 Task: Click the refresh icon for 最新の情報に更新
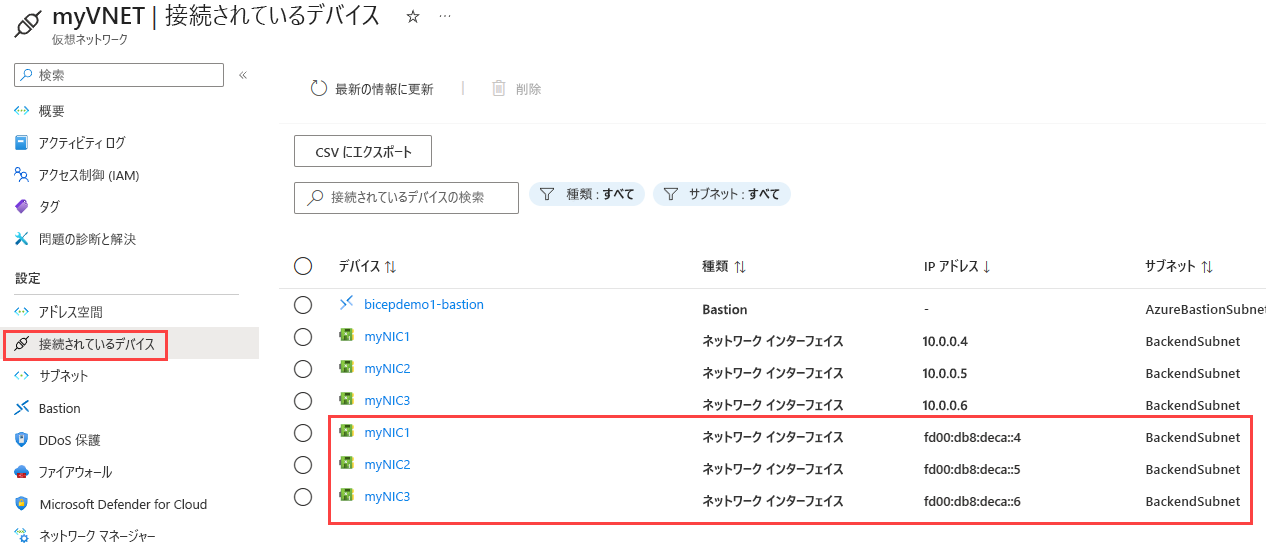tap(319, 89)
